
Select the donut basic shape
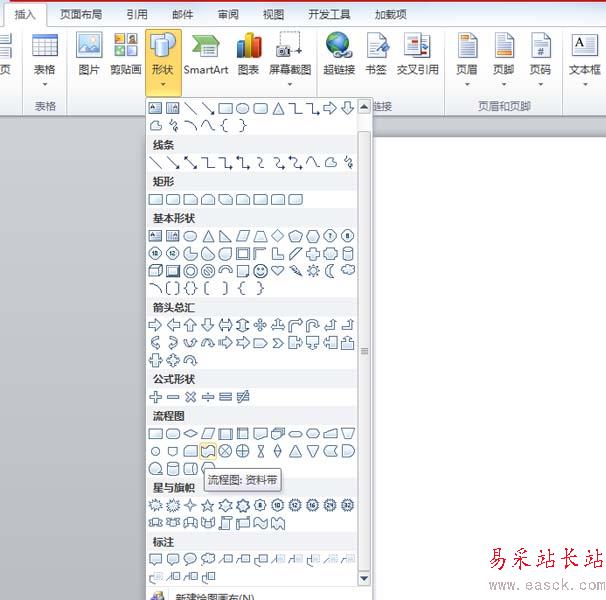190,271
